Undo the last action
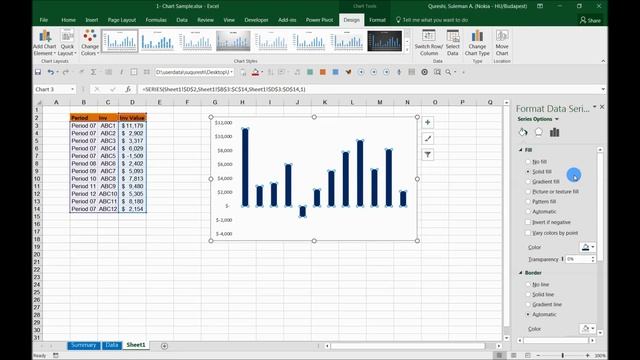640x360 pixels. coord(51,72)
